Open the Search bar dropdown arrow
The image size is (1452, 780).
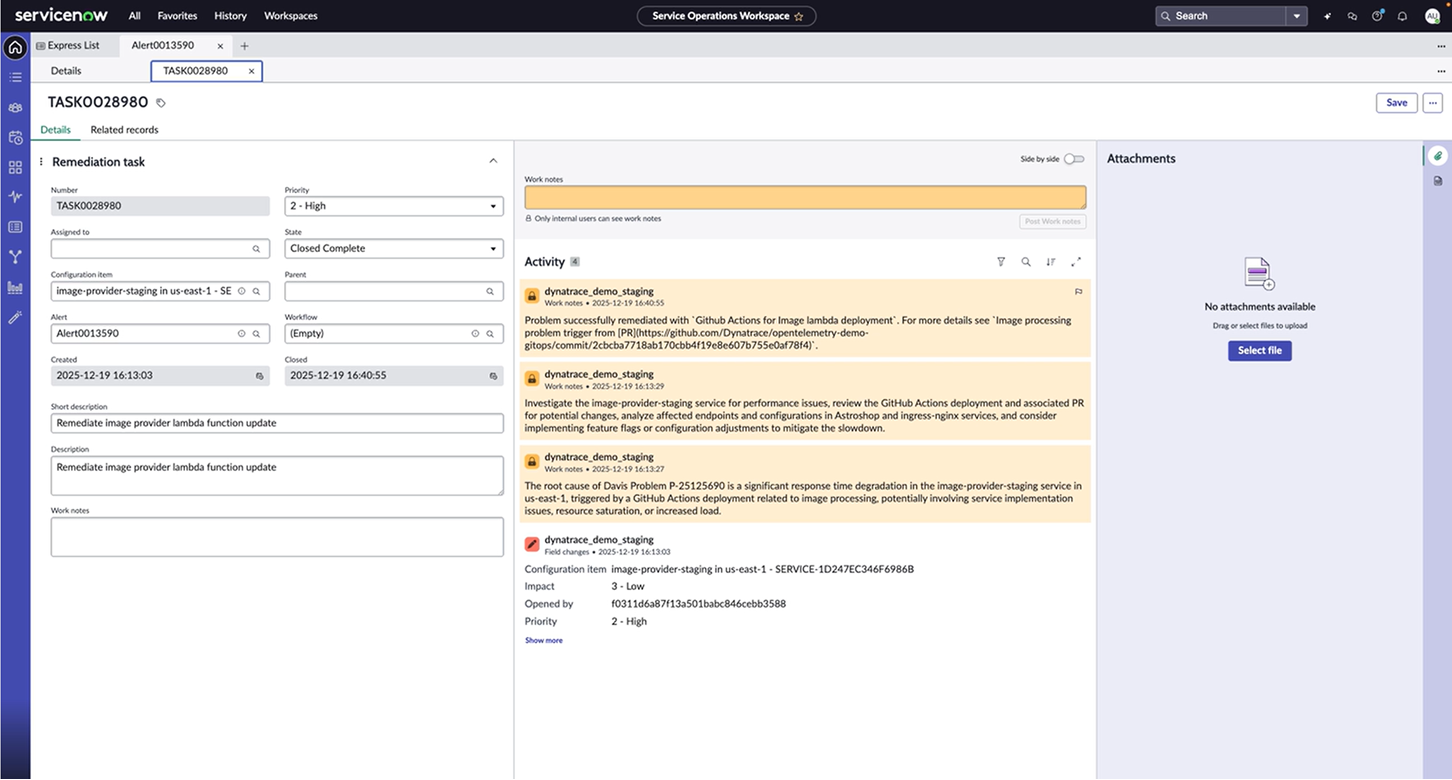tap(1297, 16)
